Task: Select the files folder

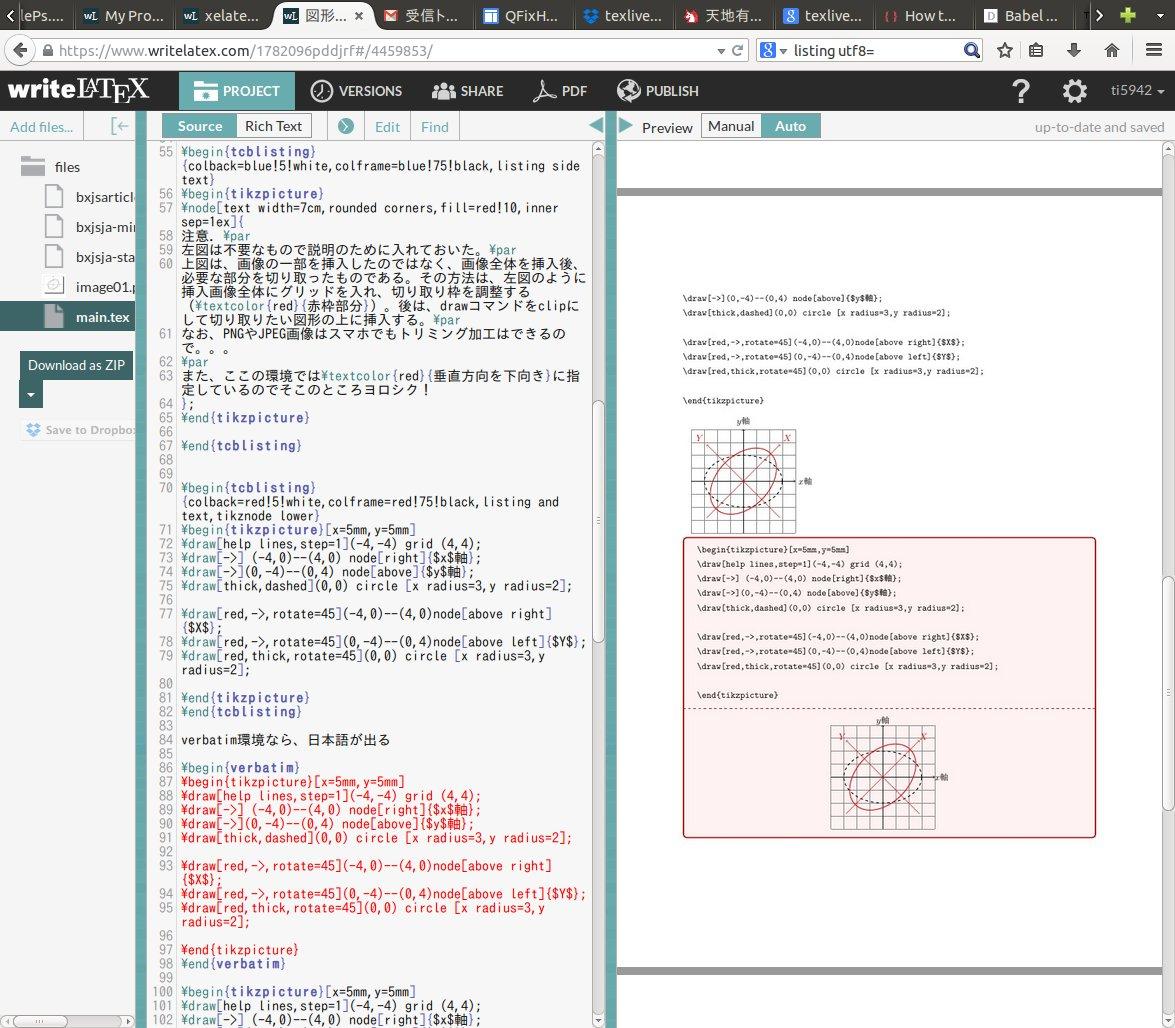Action: click(x=49, y=166)
